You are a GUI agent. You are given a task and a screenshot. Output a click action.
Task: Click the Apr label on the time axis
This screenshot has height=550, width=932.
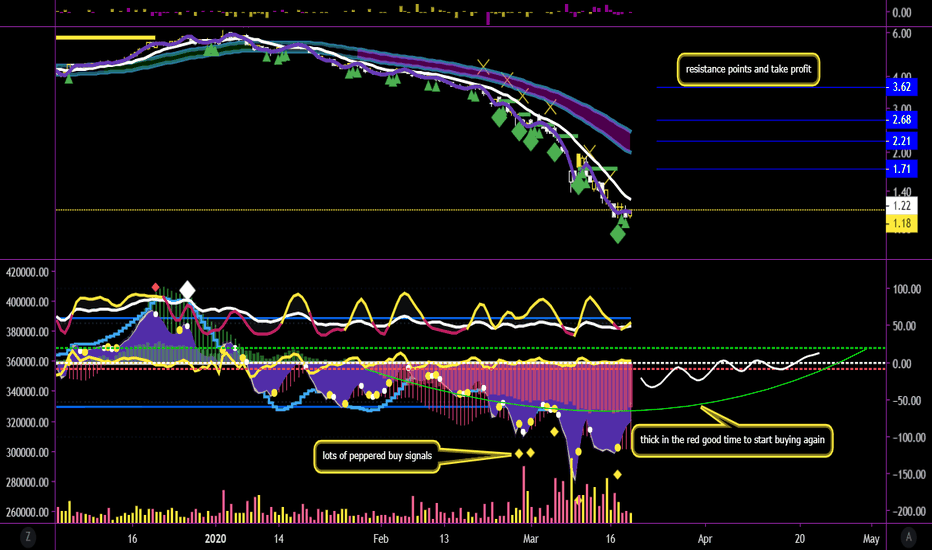tap(705, 539)
